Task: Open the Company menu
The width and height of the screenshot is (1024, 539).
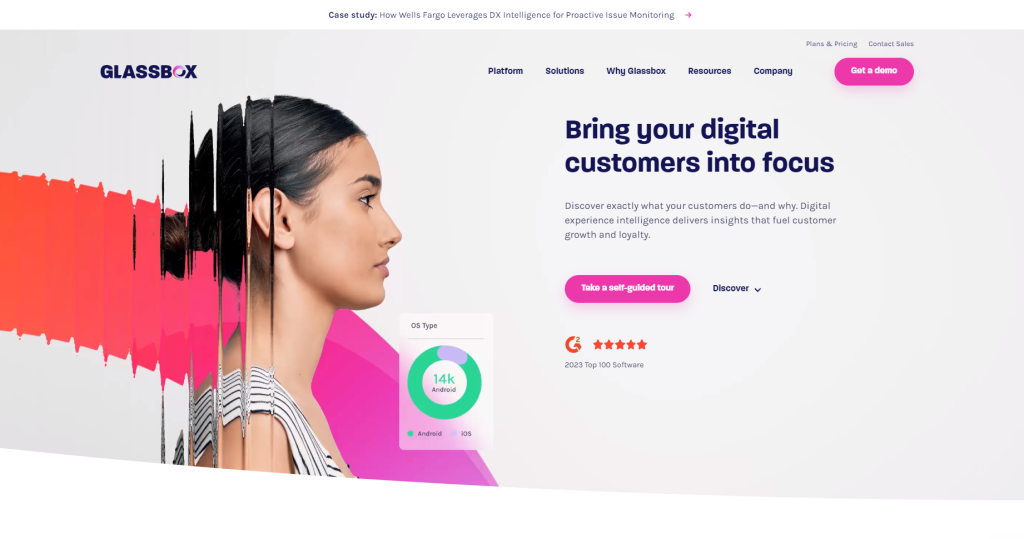Action: [x=773, y=71]
